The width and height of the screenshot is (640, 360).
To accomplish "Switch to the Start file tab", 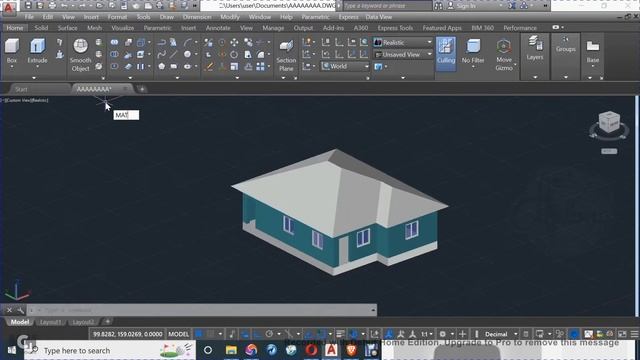I will (21, 89).
